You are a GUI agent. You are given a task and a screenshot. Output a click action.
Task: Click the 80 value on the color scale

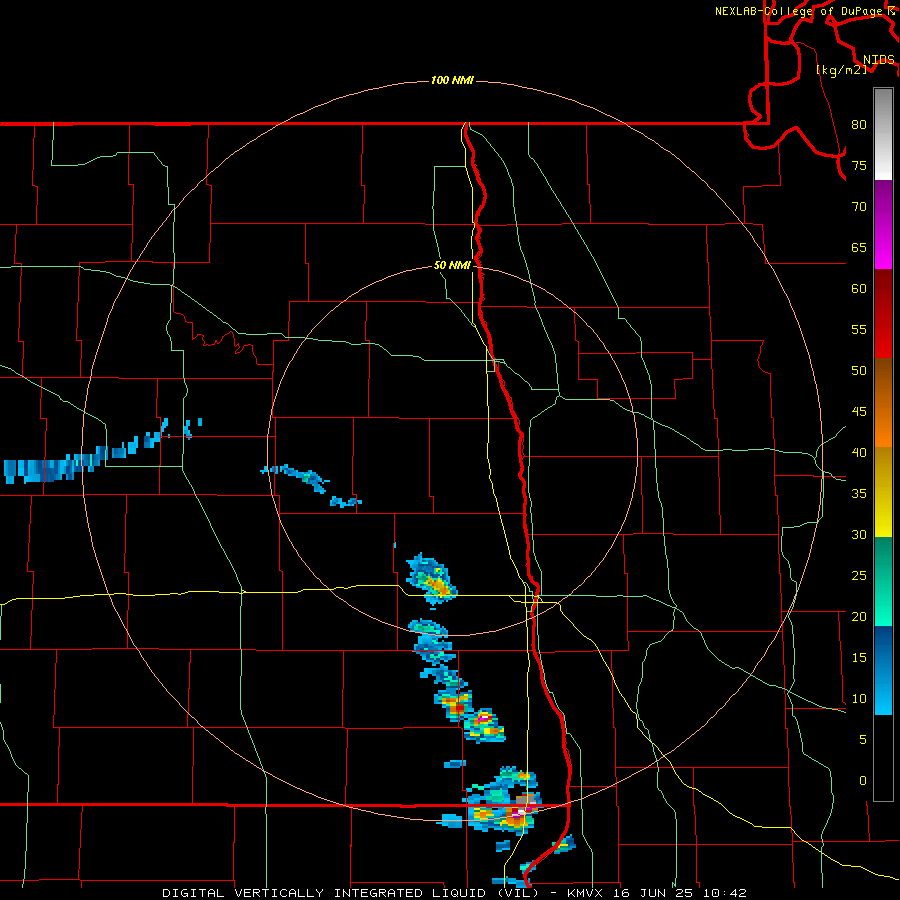(x=859, y=125)
